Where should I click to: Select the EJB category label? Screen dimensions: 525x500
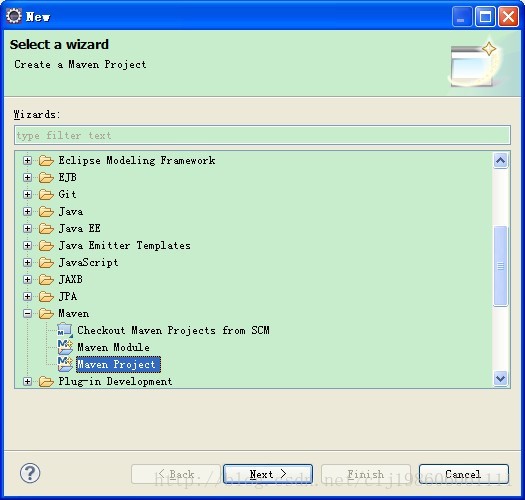pyautogui.click(x=68, y=177)
